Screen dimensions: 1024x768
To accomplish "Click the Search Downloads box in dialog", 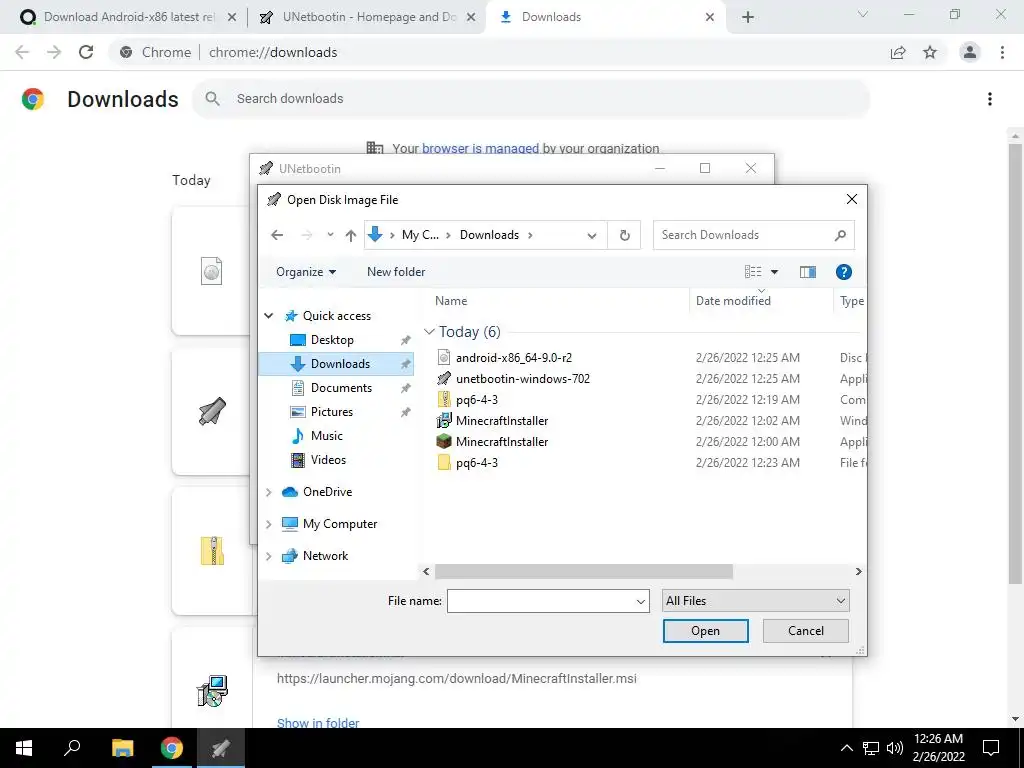I will tap(754, 235).
